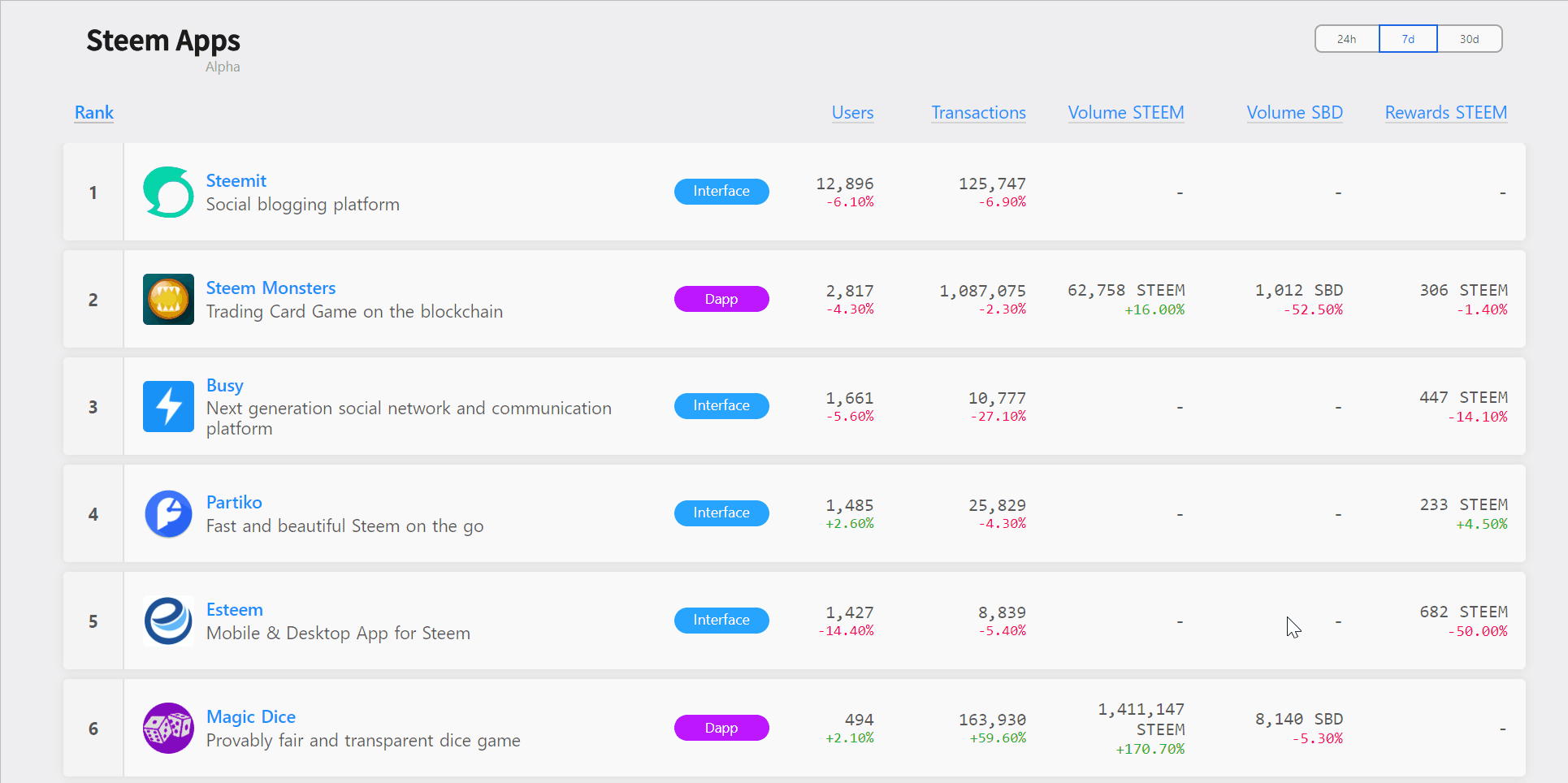This screenshot has height=783, width=1568.
Task: Click Busy transactions value 10,777
Action: (997, 399)
